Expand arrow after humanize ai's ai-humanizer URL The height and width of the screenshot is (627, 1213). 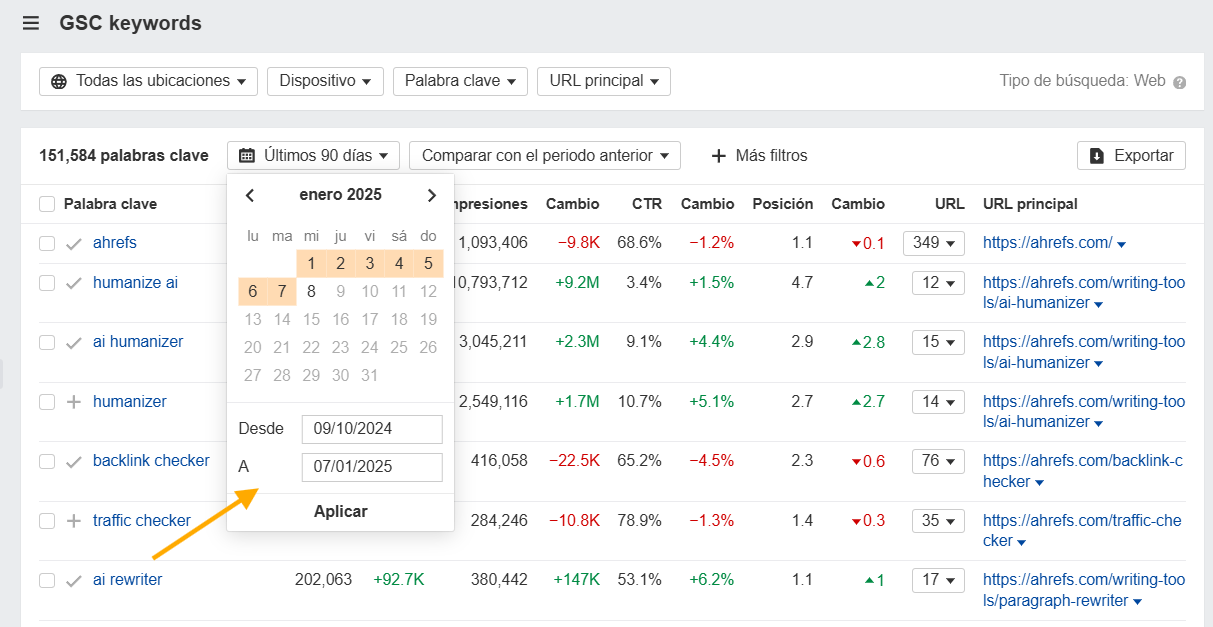[1099, 304]
